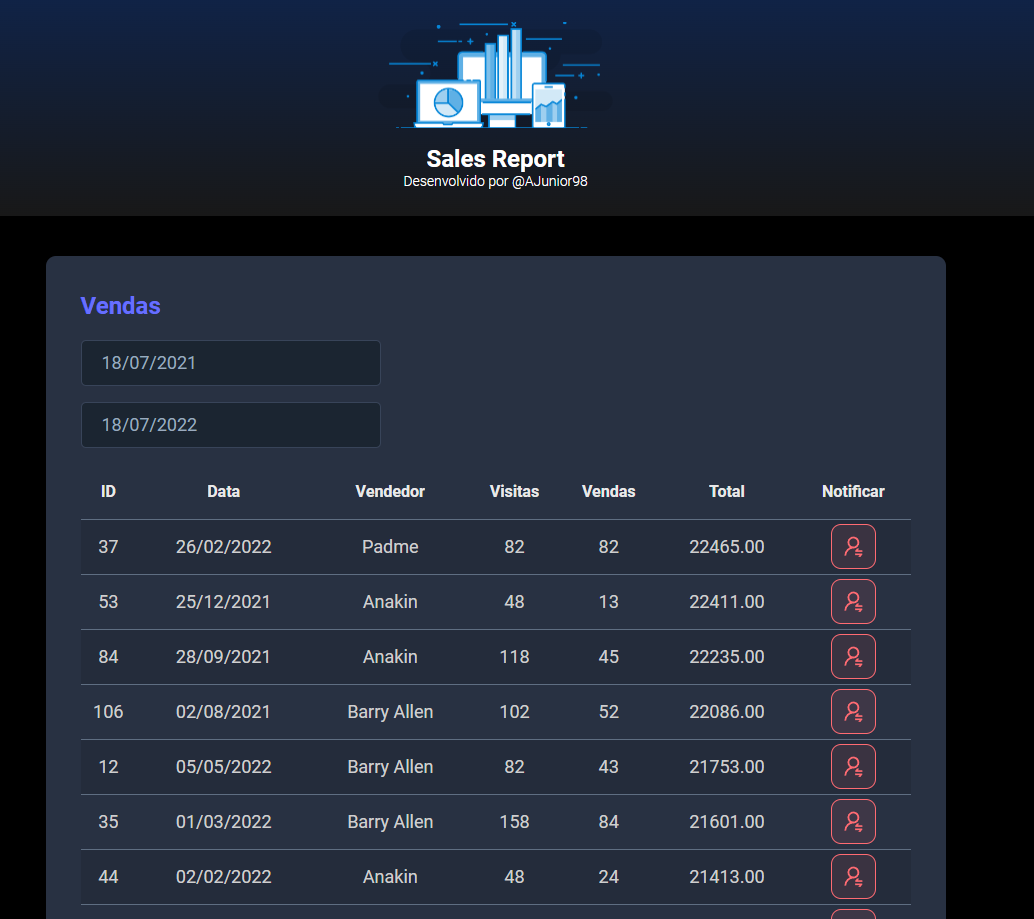Image resolution: width=1034 pixels, height=919 pixels.
Task: Open the end date picker showing 18/07/2022
Action: coord(230,425)
